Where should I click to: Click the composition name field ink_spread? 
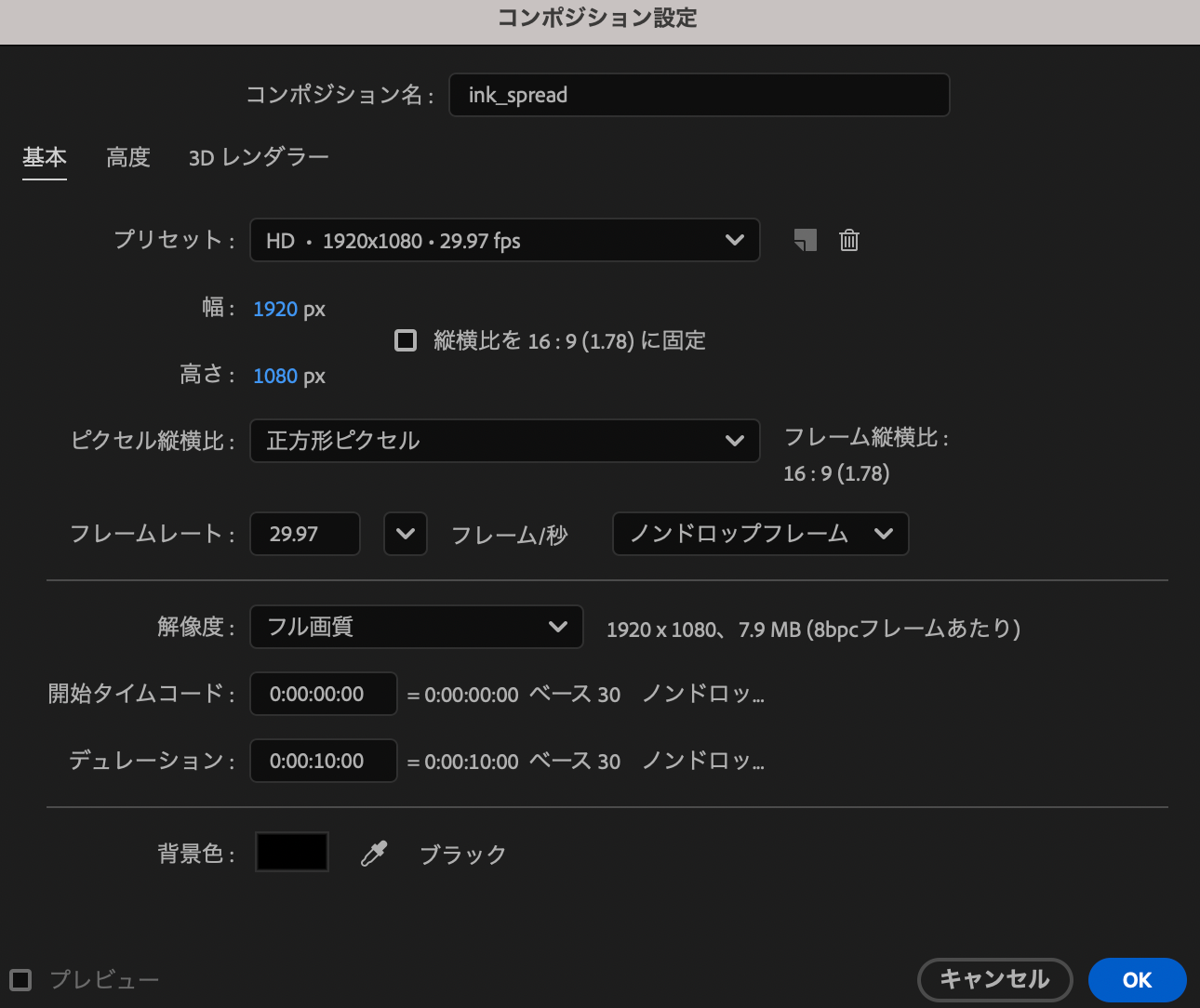pyautogui.click(x=699, y=95)
